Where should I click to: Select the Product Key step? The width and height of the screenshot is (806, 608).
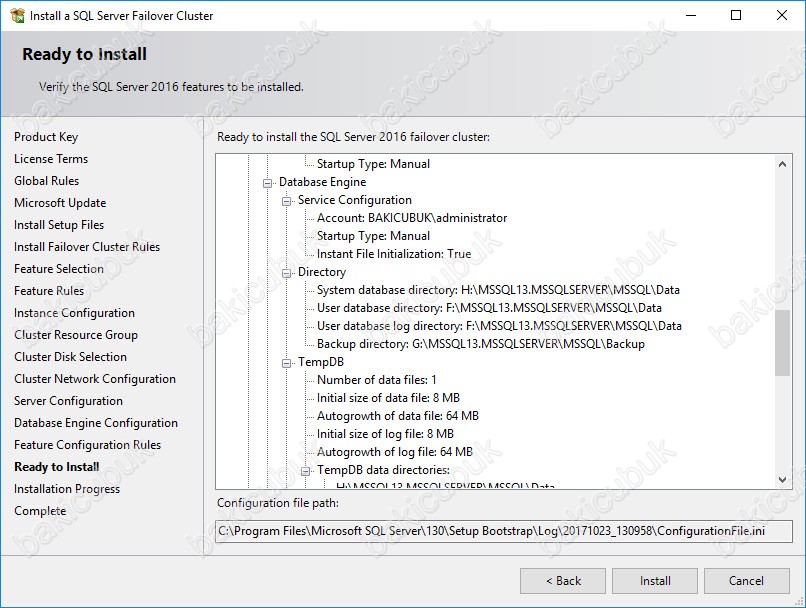46,137
